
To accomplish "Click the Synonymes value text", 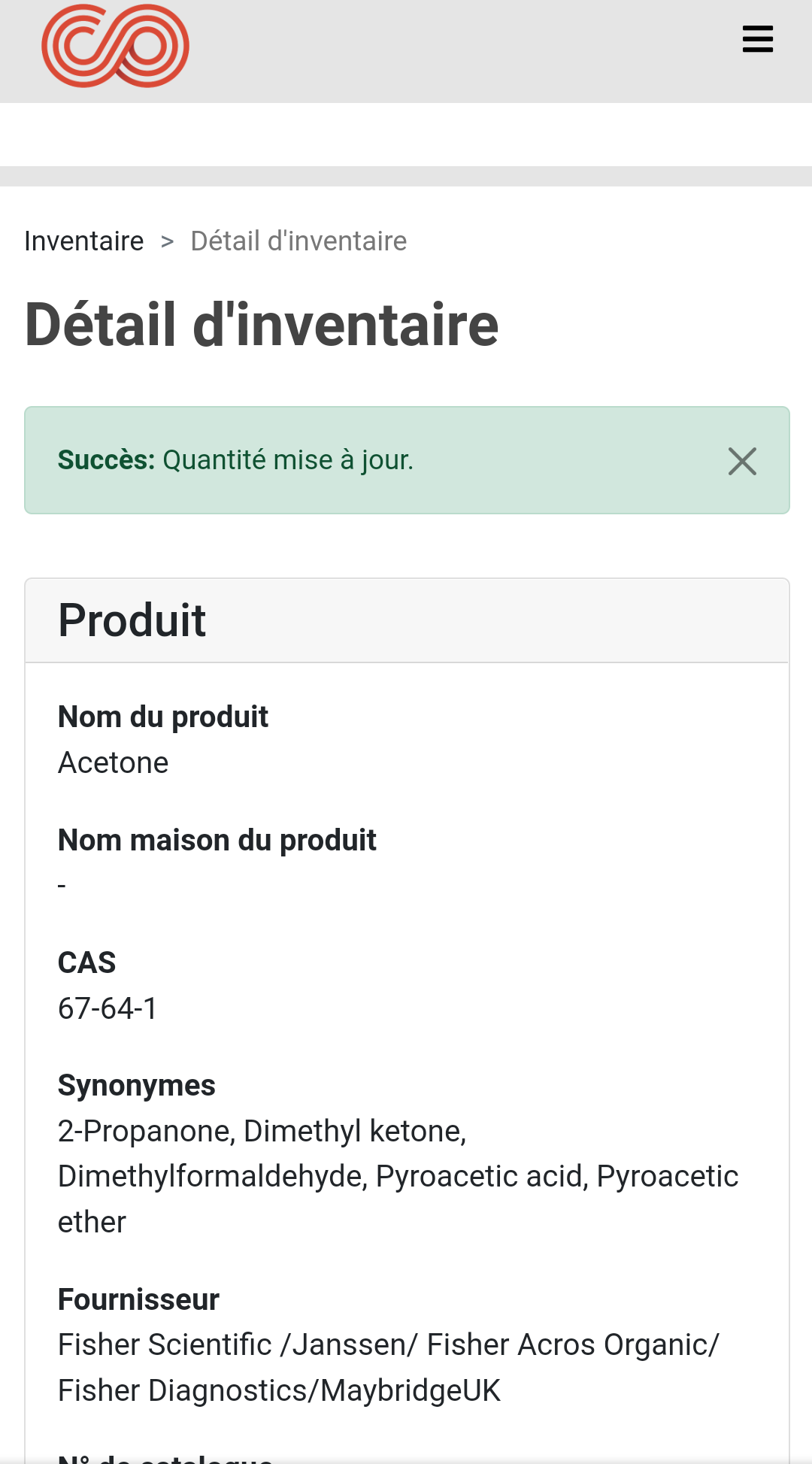I will 398,1176.
